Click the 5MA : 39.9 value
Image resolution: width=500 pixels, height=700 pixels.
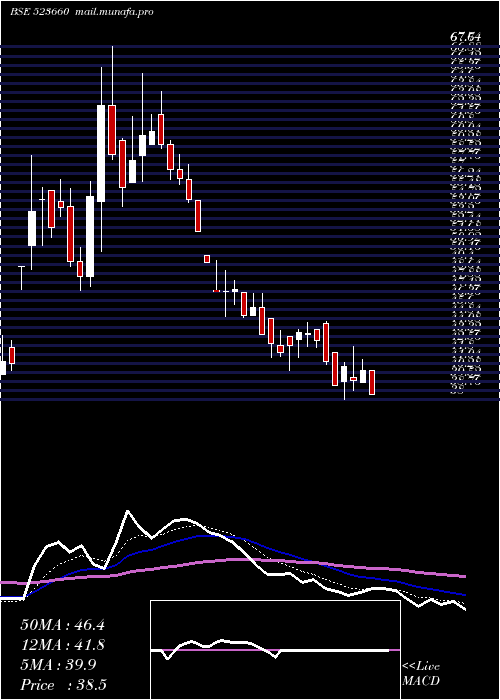click(58, 665)
